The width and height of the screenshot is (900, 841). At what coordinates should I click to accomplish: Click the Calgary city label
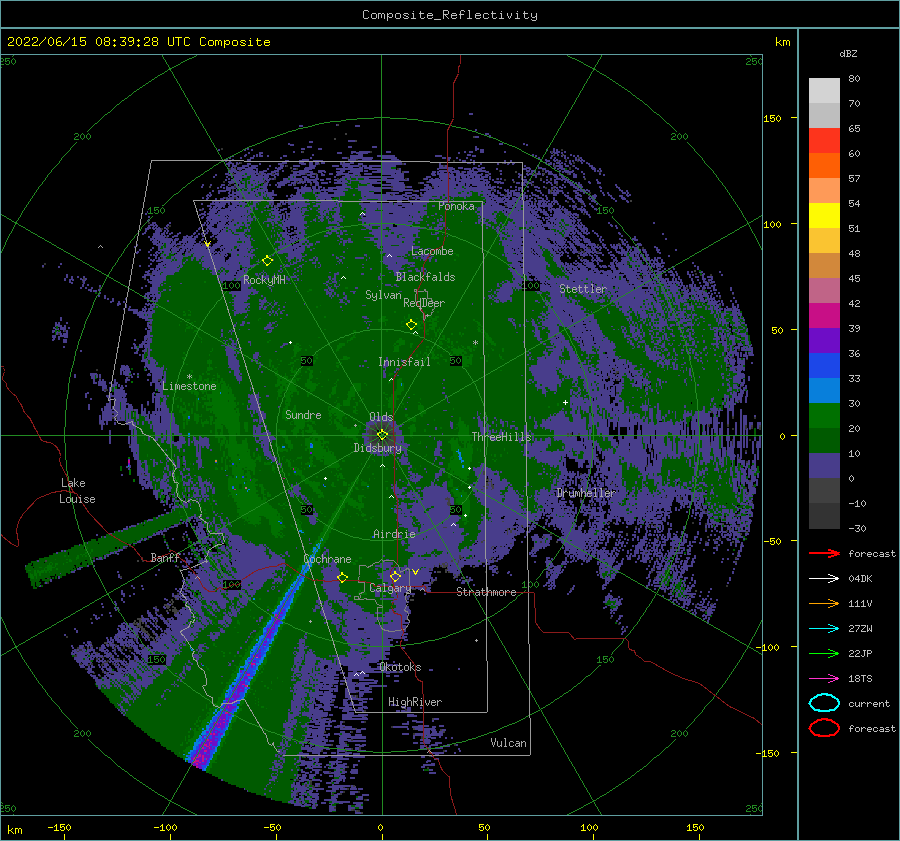[390, 588]
